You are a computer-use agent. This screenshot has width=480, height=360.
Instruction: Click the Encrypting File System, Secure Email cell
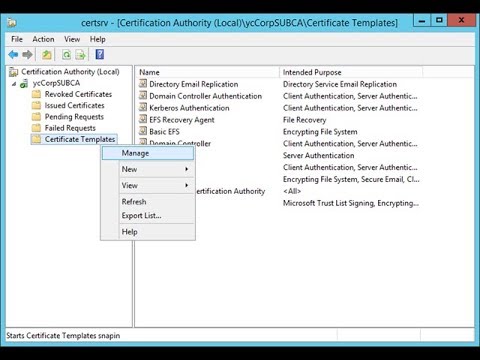pos(351,179)
